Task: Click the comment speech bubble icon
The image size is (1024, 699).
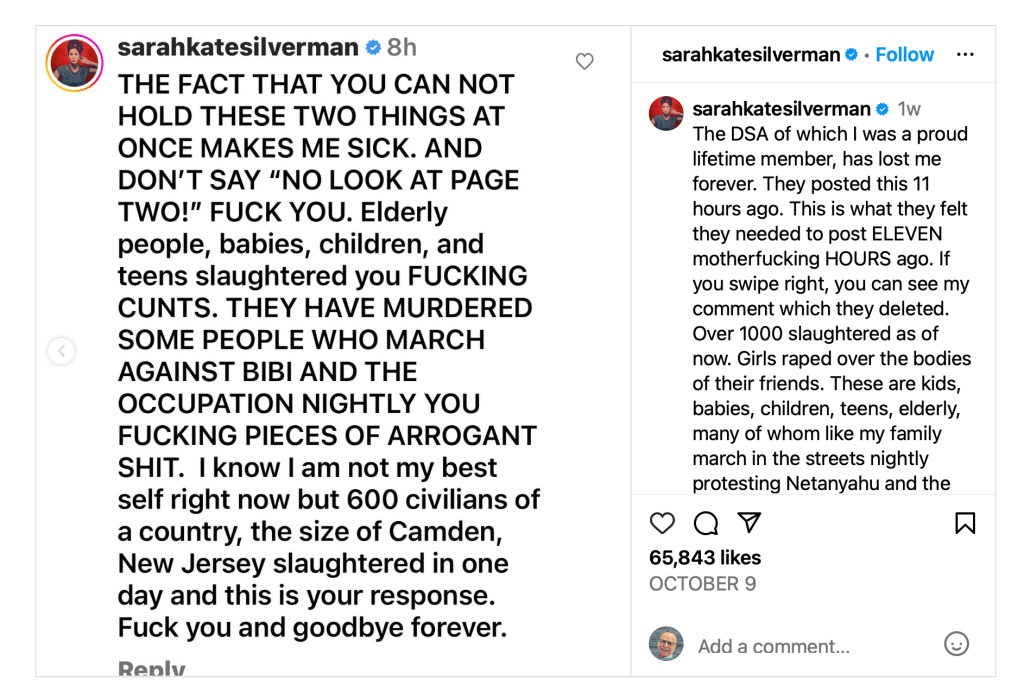Action: (x=706, y=523)
